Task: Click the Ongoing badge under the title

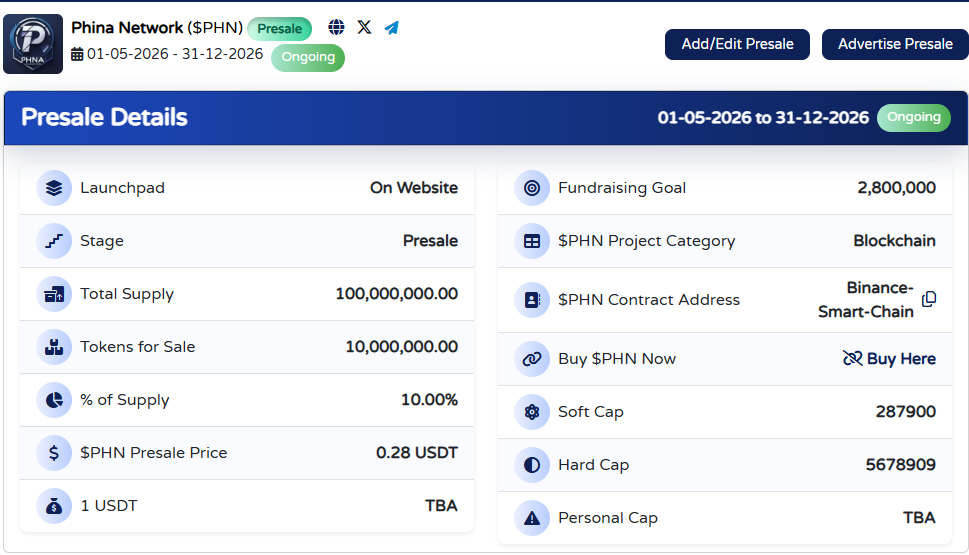Action: [x=308, y=57]
